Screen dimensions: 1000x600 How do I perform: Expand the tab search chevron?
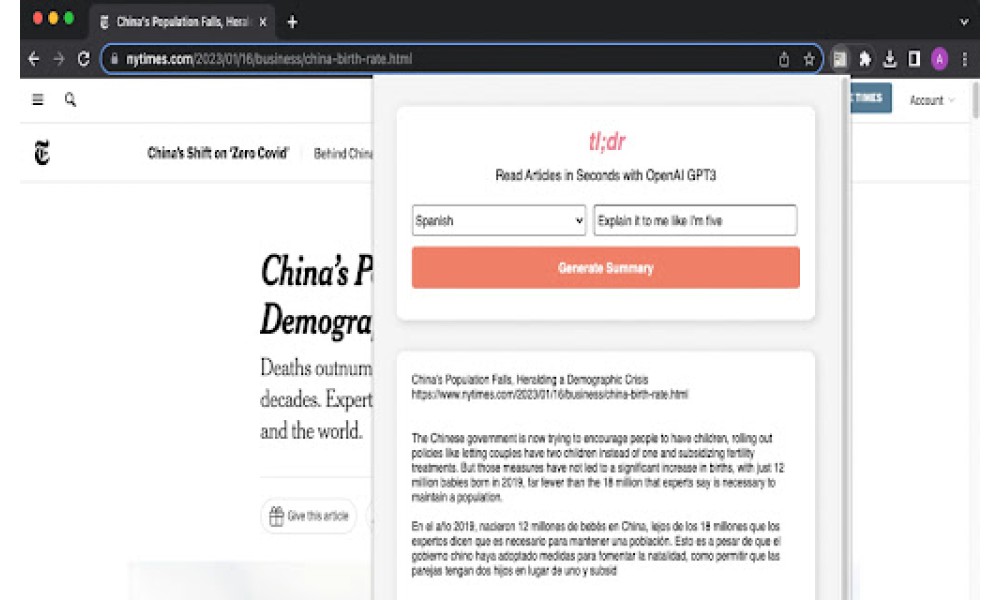coord(964,22)
